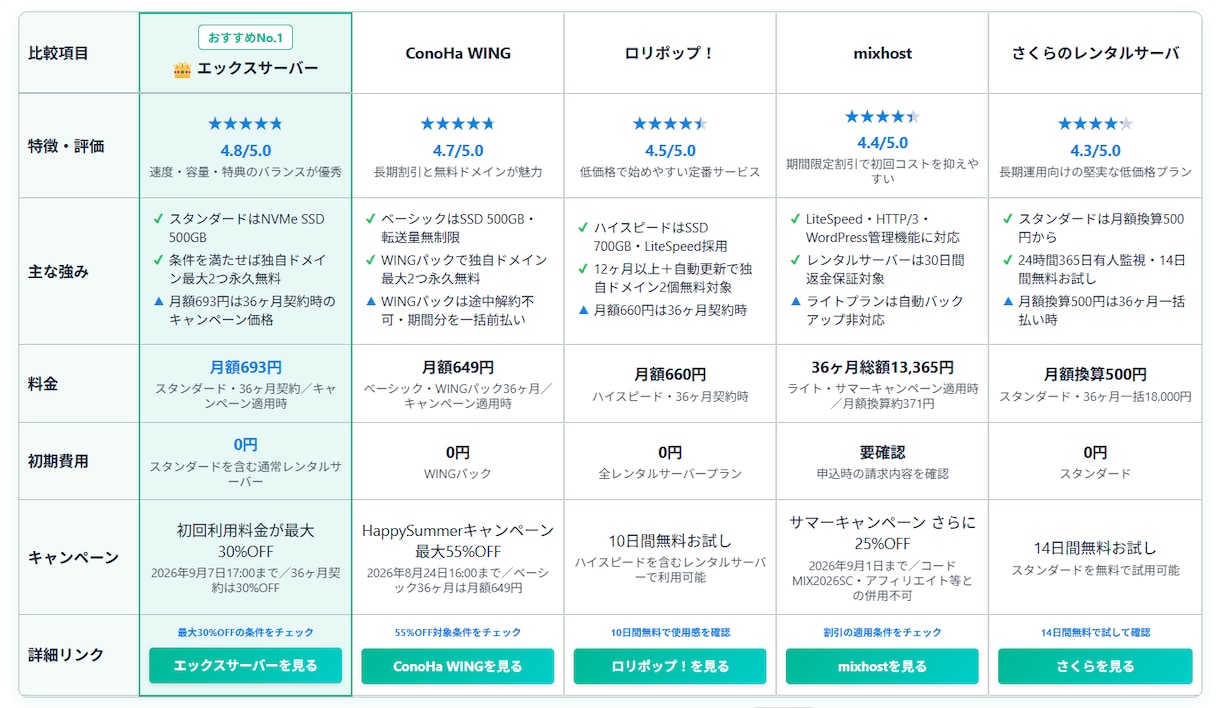
Task: Click the crown icon beside エックスサーバー
Action: pyautogui.click(x=182, y=70)
